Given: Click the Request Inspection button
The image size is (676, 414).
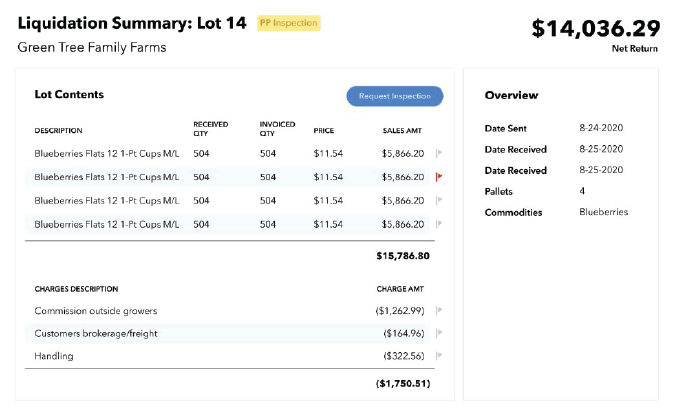Looking at the screenshot, I should coord(394,96).
